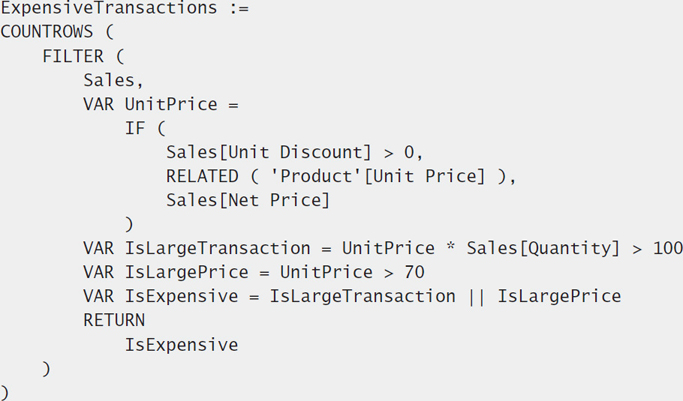
Task: Click the RETURN keyword
Action: [114, 320]
